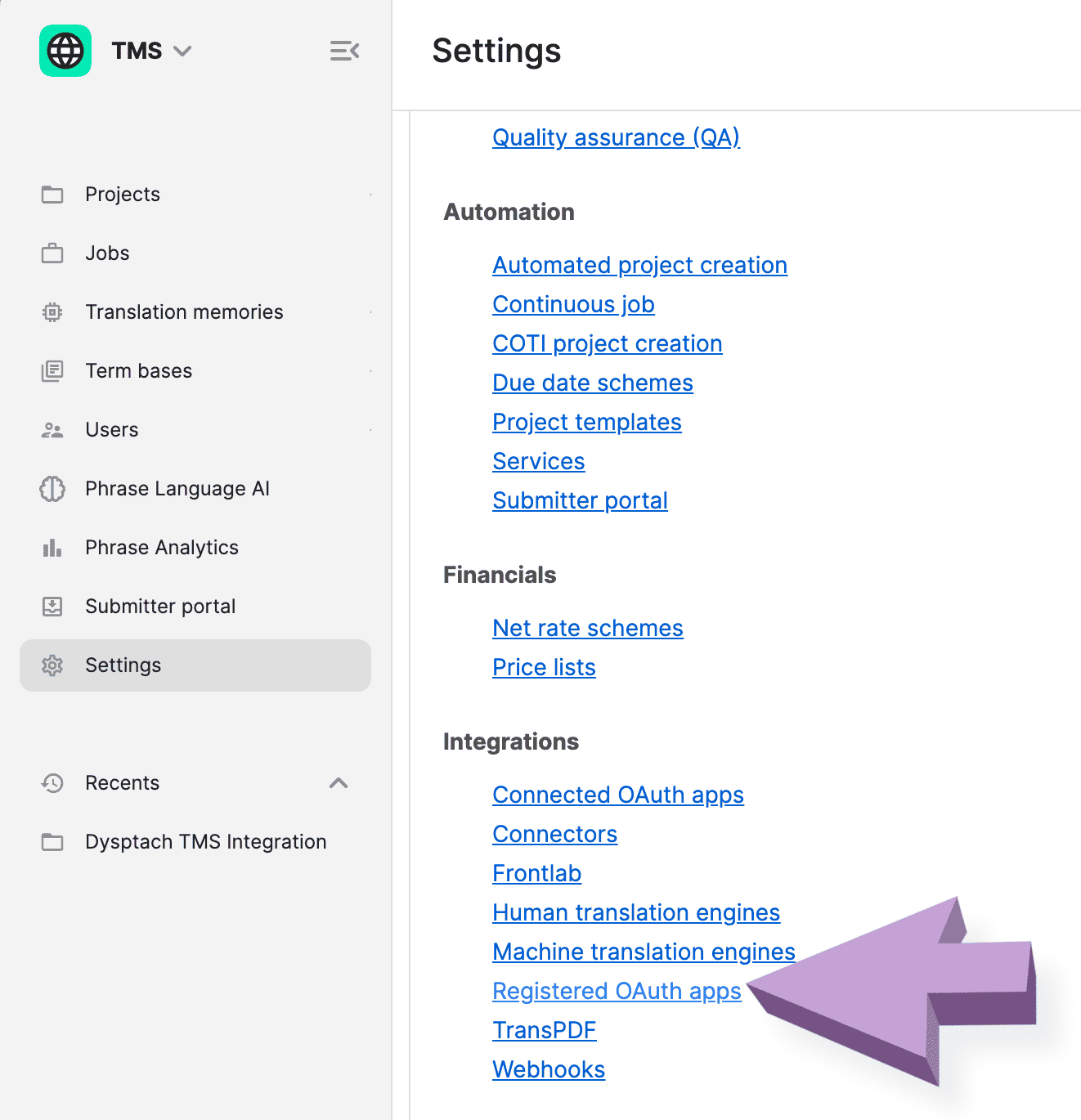Open Automated project creation link
The height and width of the screenshot is (1120, 1081).
click(x=639, y=265)
